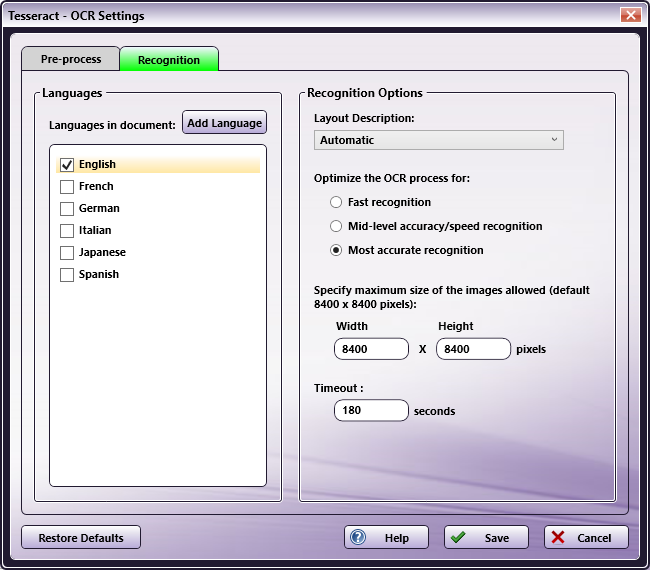Toggle the Spanish language checkbox
The image size is (650, 570).
point(67,274)
